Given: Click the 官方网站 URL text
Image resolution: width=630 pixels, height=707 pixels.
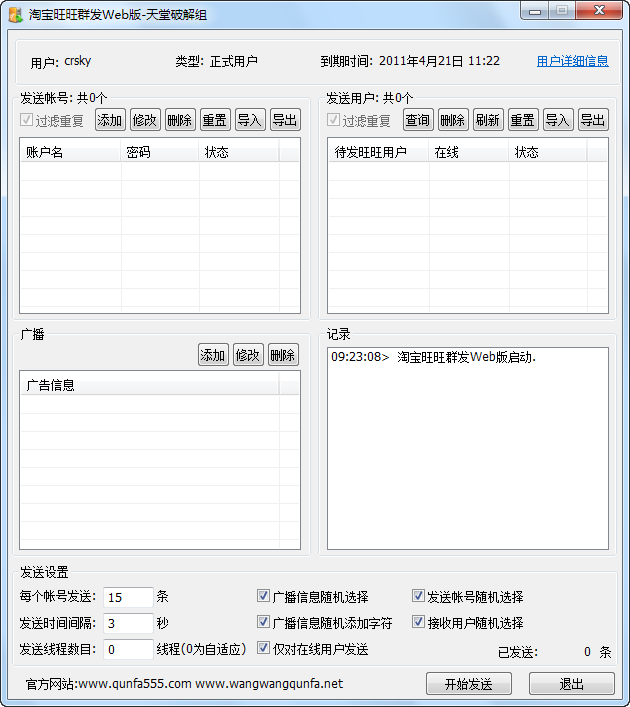Looking at the screenshot, I should pos(184,684).
